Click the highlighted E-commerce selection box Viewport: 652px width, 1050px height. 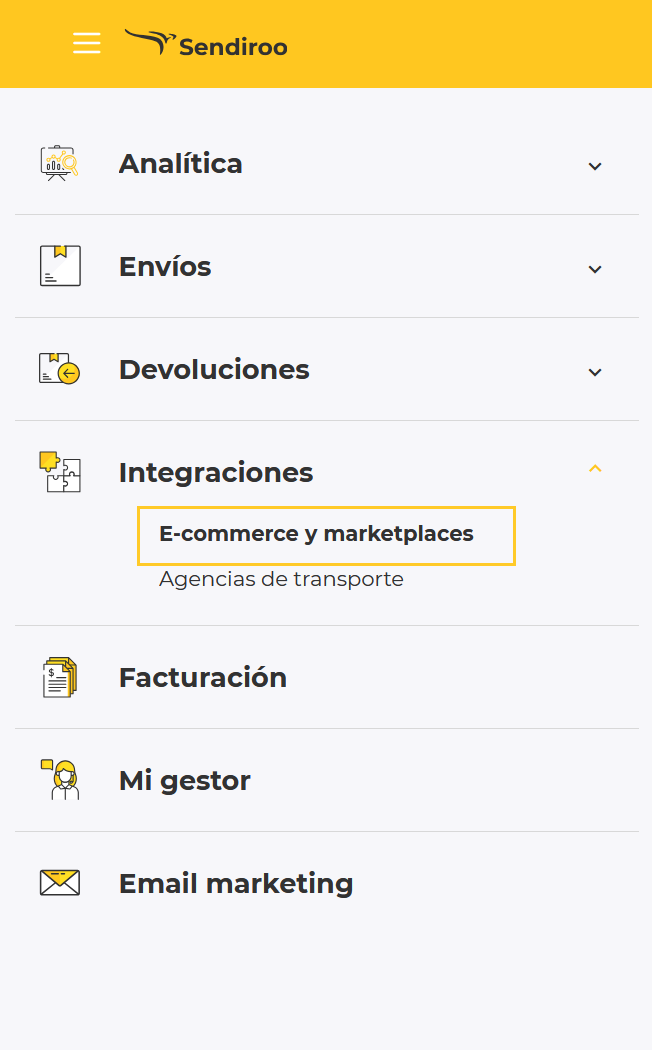click(326, 536)
